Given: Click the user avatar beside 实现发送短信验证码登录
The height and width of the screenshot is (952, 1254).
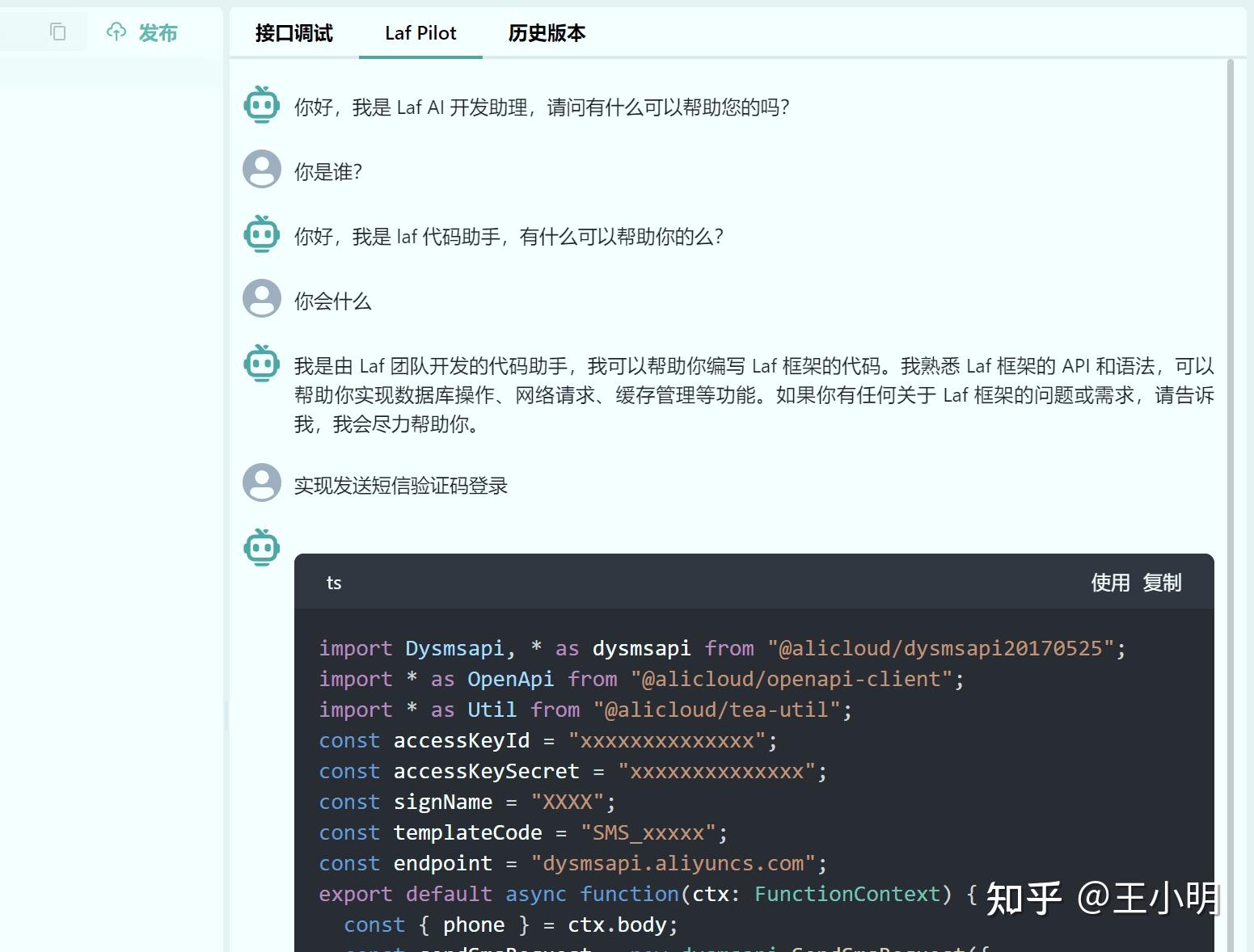Looking at the screenshot, I should [x=260, y=482].
